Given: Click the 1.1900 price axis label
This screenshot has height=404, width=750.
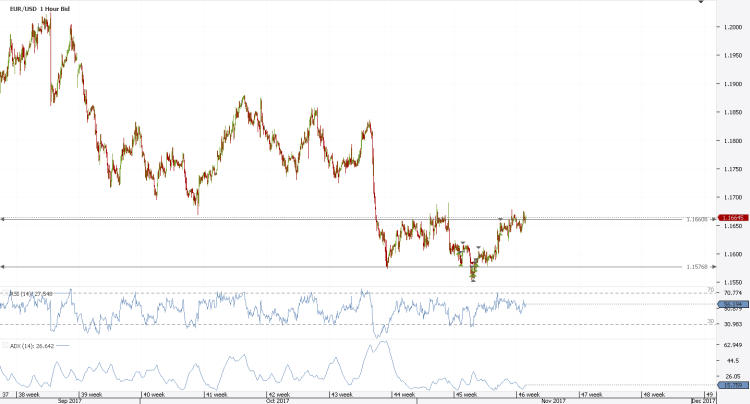Looking at the screenshot, I should click(732, 84).
